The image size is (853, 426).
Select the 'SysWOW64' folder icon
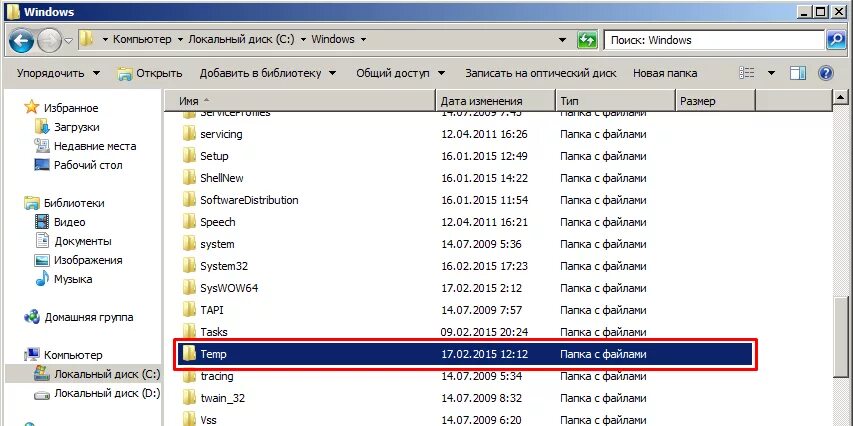point(189,287)
